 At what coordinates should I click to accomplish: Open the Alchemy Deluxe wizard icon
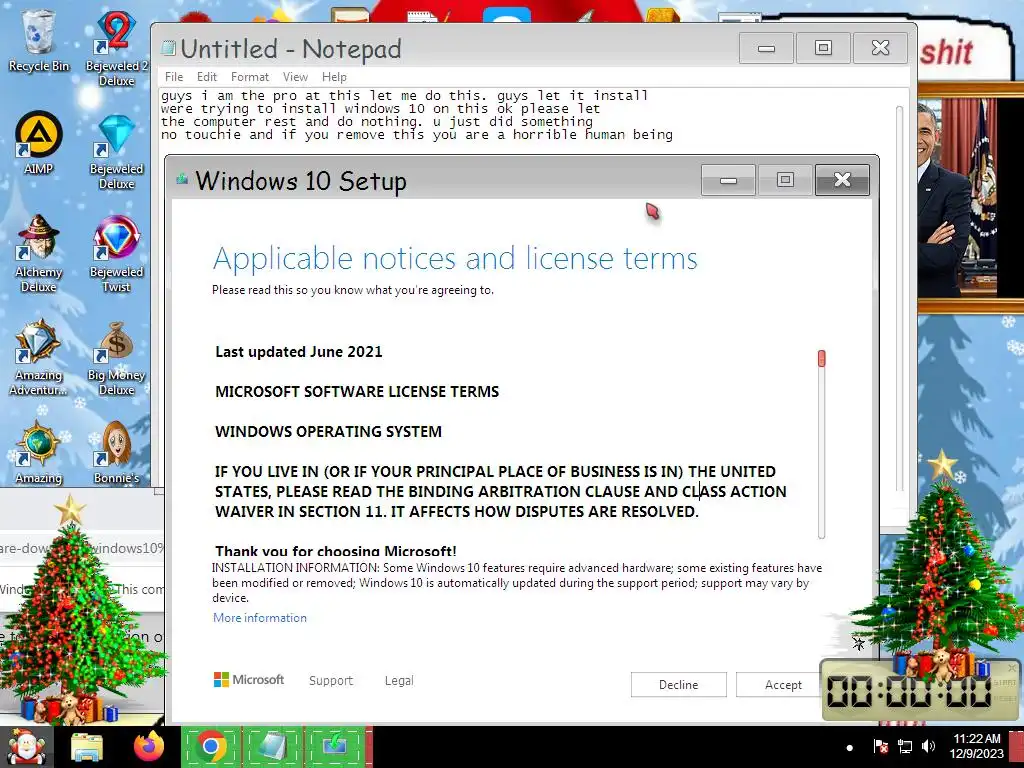coord(39,253)
